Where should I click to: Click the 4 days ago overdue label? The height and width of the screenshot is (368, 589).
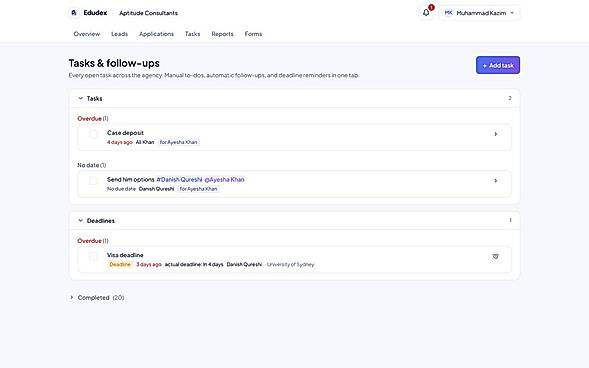(119, 142)
